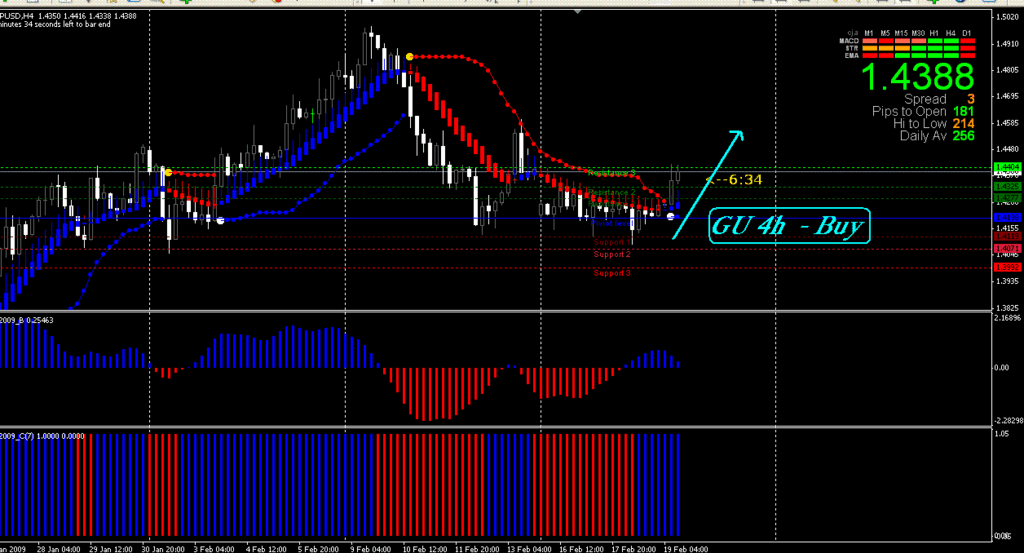Screen dimensions: 1024x553
Task: Click the M15 timeframe column header
Action: coord(901,33)
